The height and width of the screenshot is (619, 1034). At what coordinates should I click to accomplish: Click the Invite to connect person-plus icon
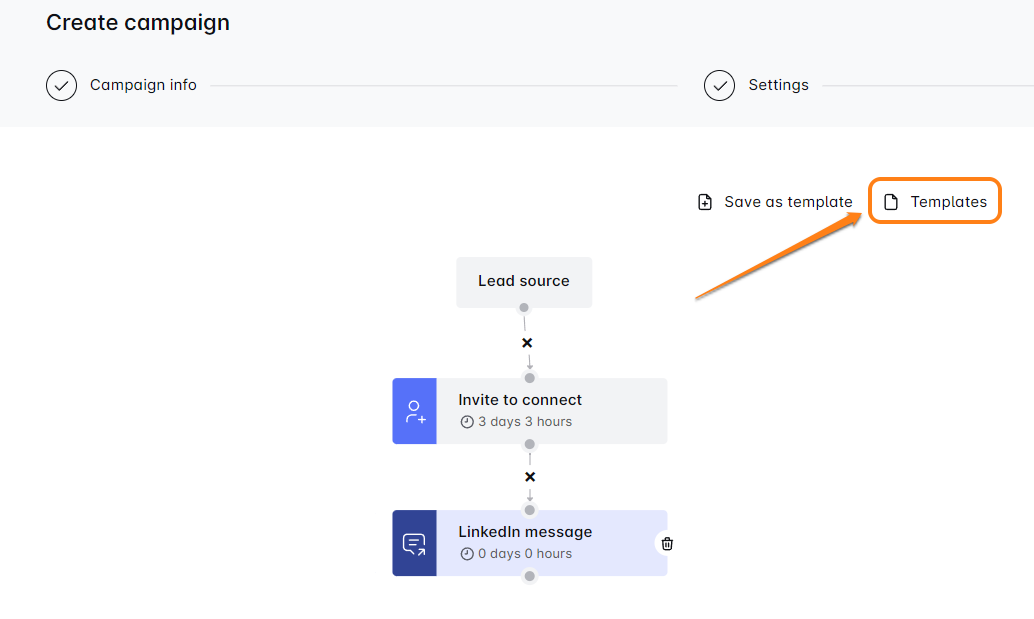[415, 411]
